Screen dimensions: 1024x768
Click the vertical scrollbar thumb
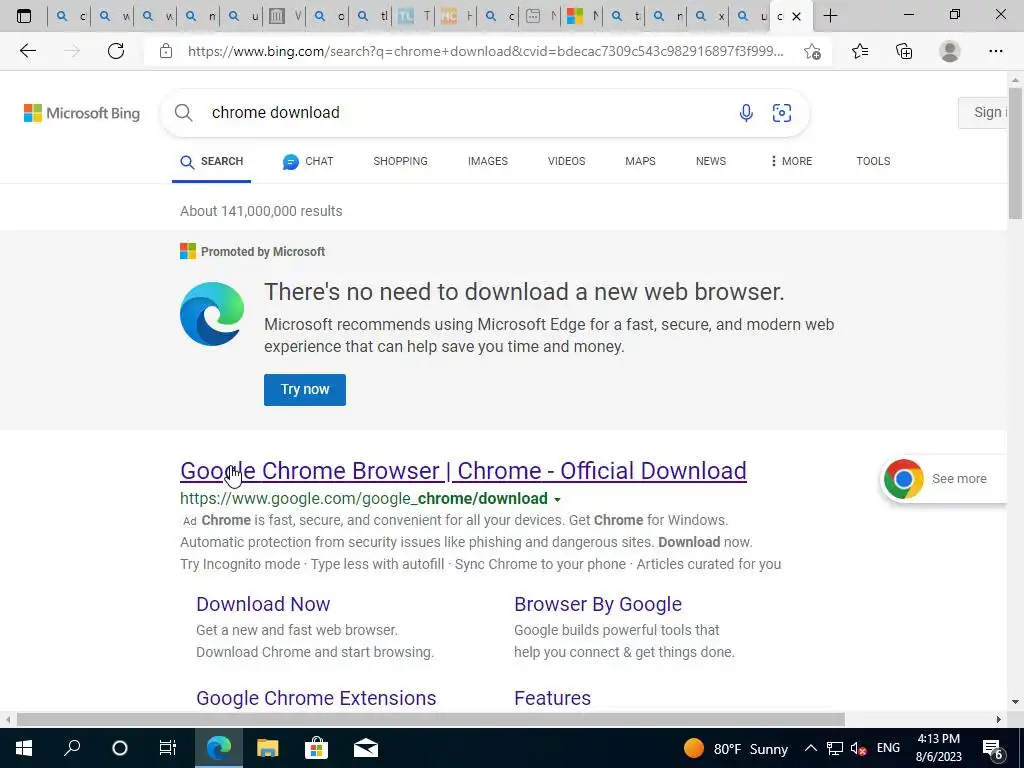pos(1016,154)
